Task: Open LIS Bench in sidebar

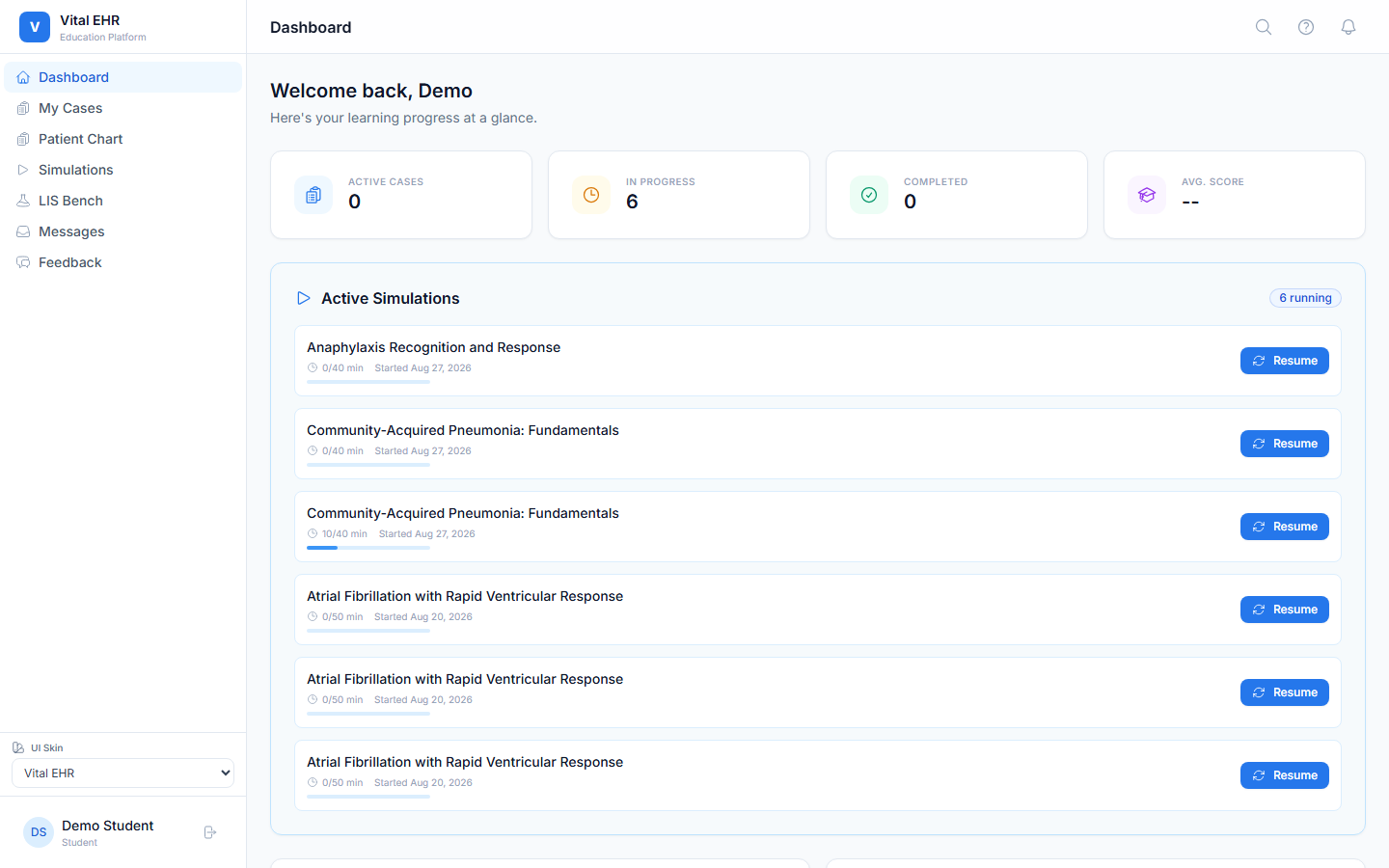Action: [x=123, y=201]
